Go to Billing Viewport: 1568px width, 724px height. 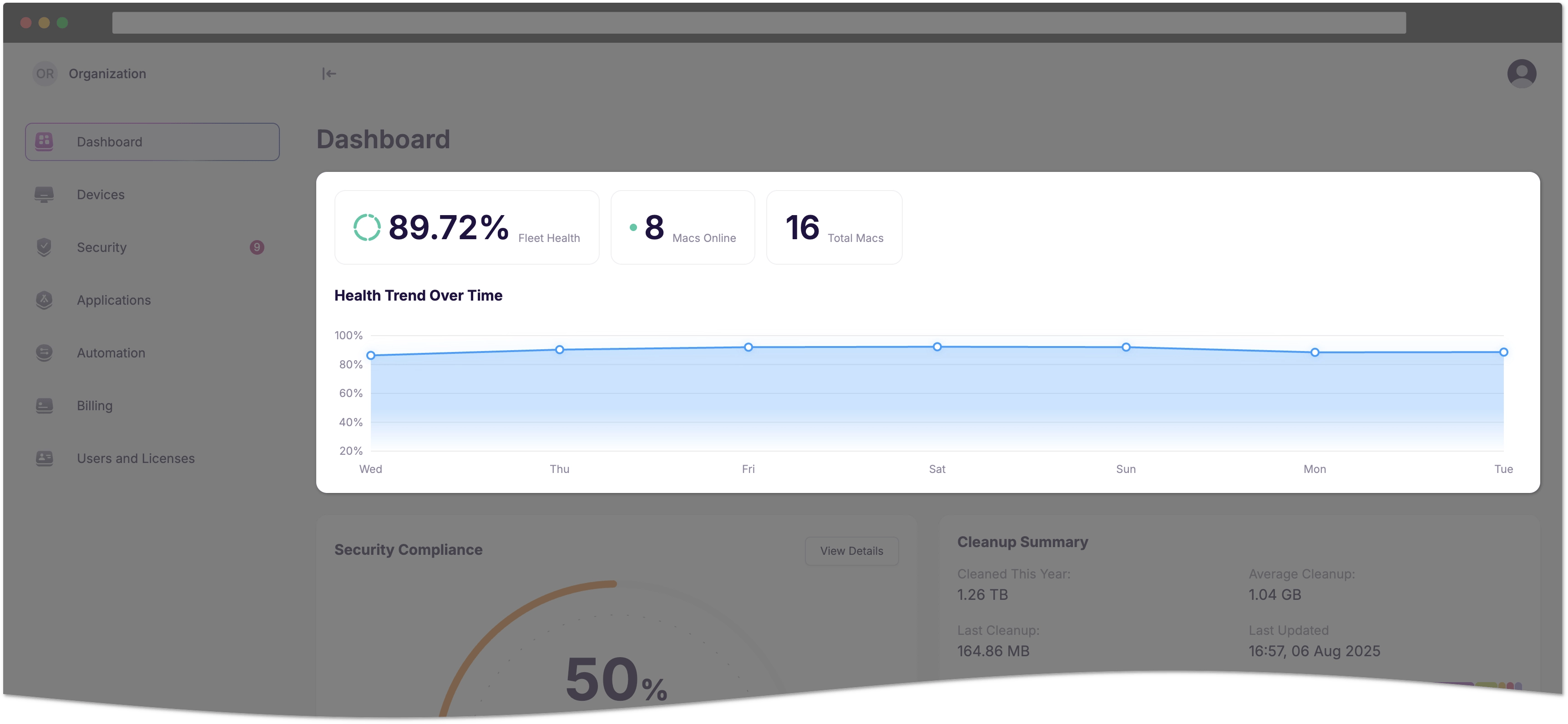coord(152,405)
